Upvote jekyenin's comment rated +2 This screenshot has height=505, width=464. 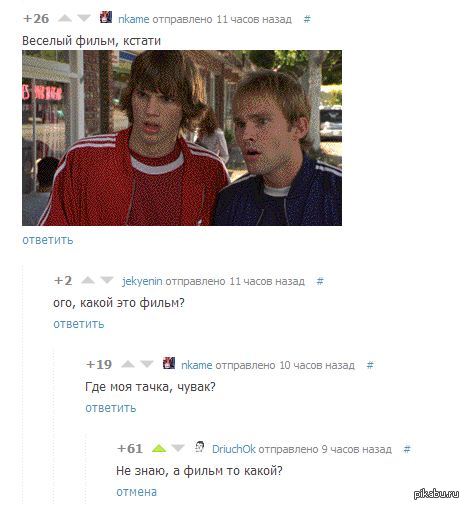click(x=88, y=280)
